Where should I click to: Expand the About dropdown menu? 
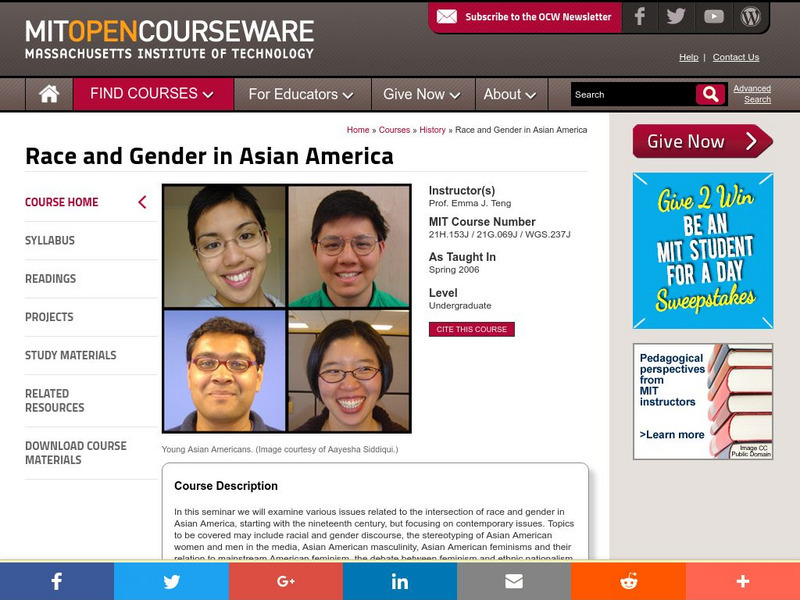510,94
